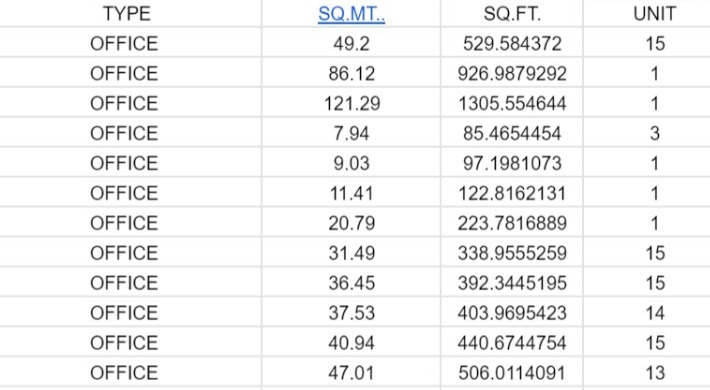This screenshot has width=710, height=390.
Task: Select the cell with value 86.12
Action: click(x=351, y=73)
